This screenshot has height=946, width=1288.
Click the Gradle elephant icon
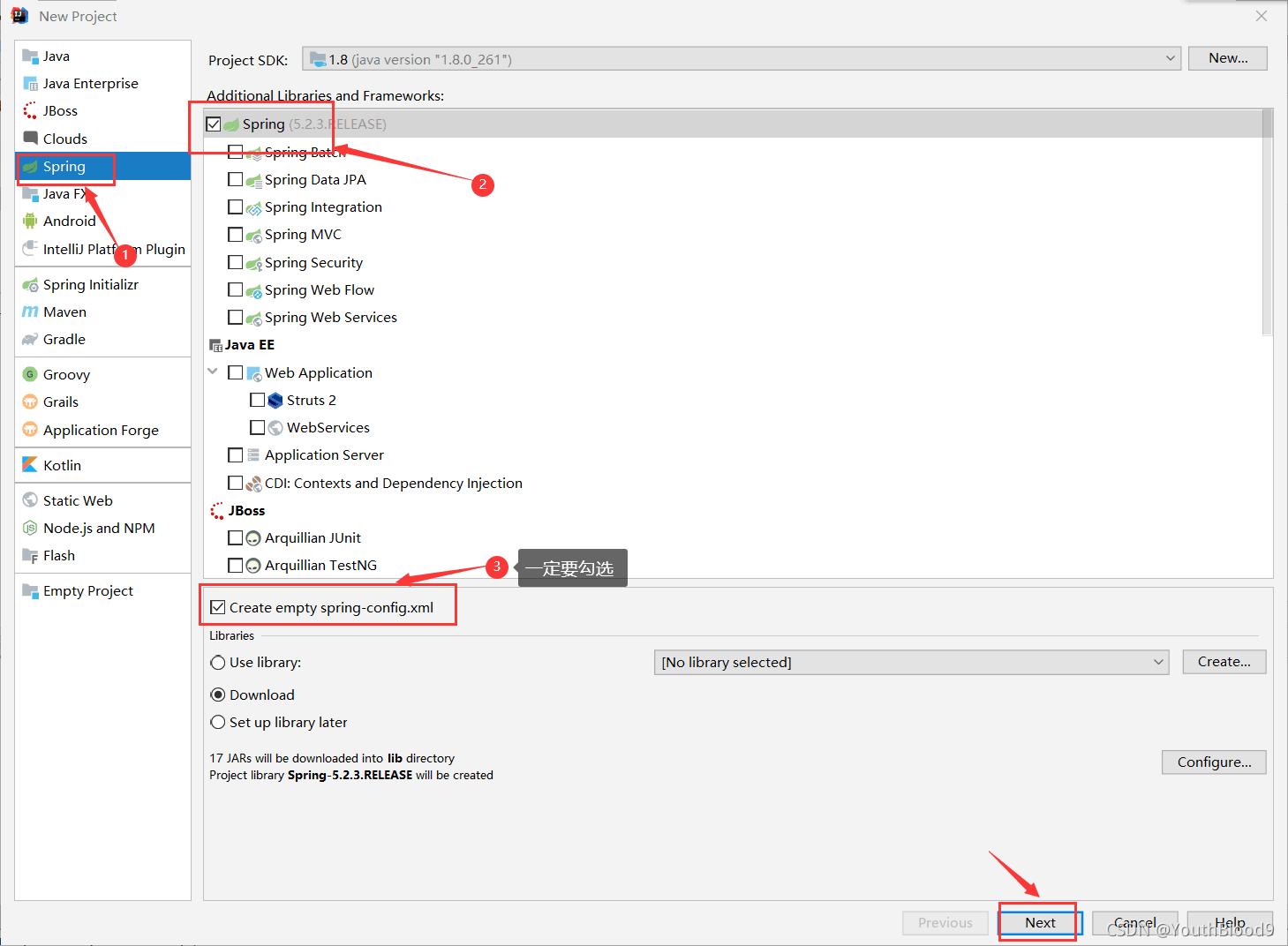(x=30, y=340)
